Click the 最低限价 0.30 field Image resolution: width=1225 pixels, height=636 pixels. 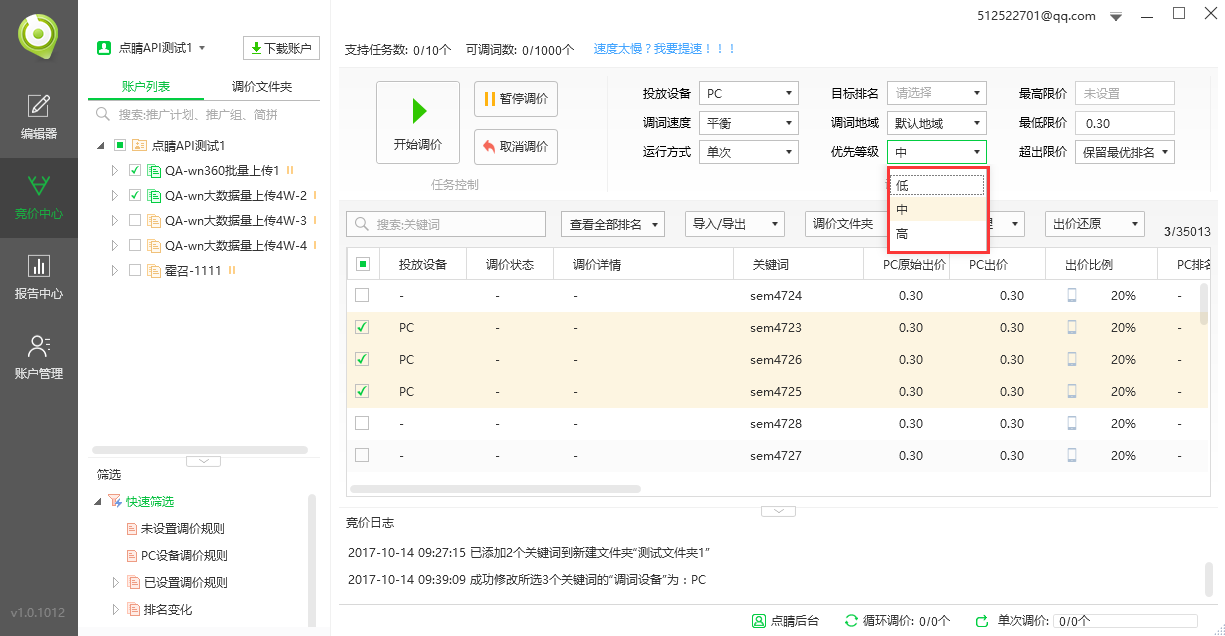1125,123
